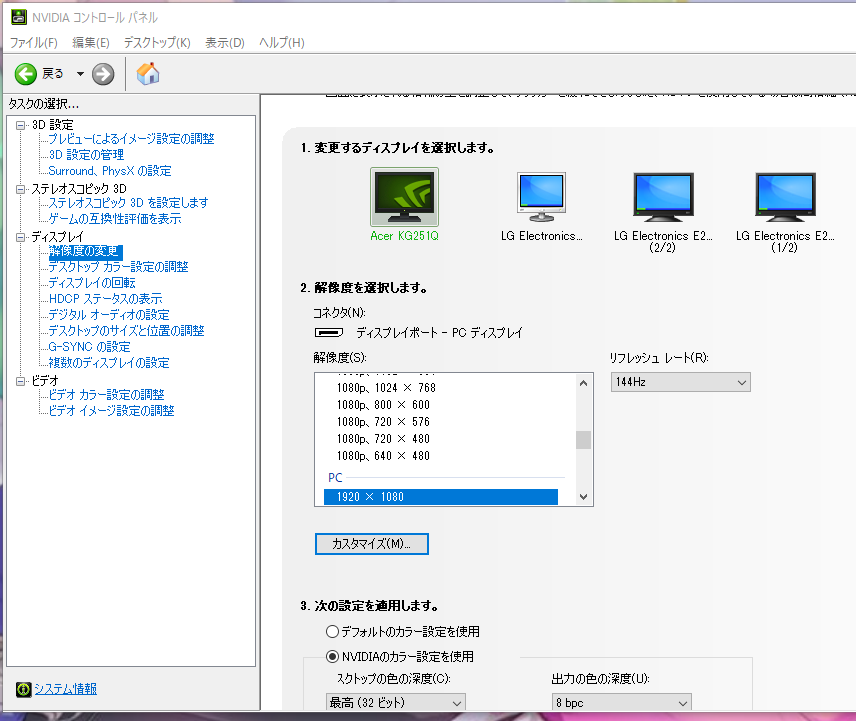The image size is (856, 721).
Task: Click the 戻る back label
Action: [x=53, y=74]
